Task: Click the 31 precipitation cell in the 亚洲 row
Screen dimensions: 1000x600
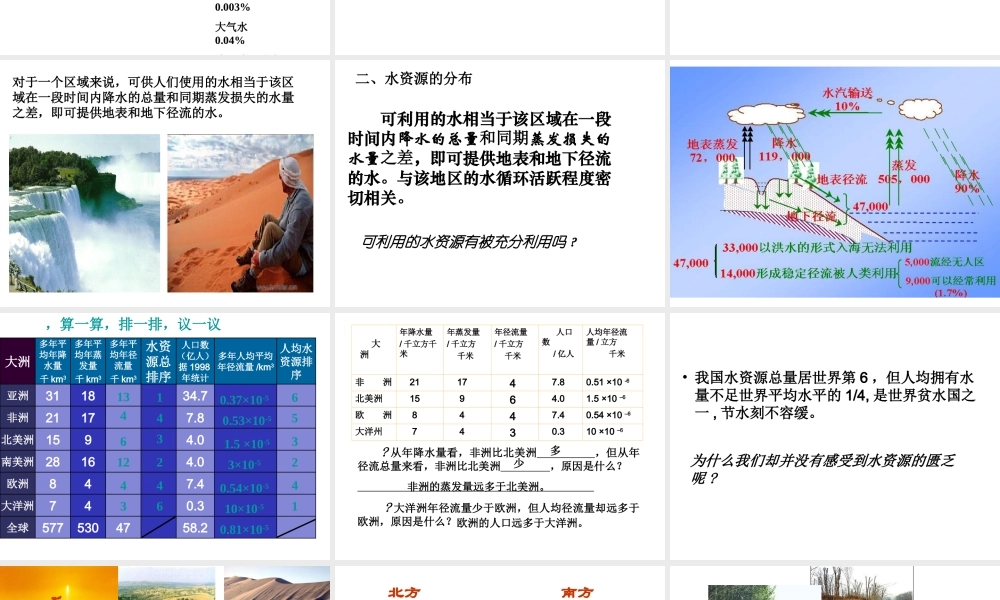Action: coord(52,395)
